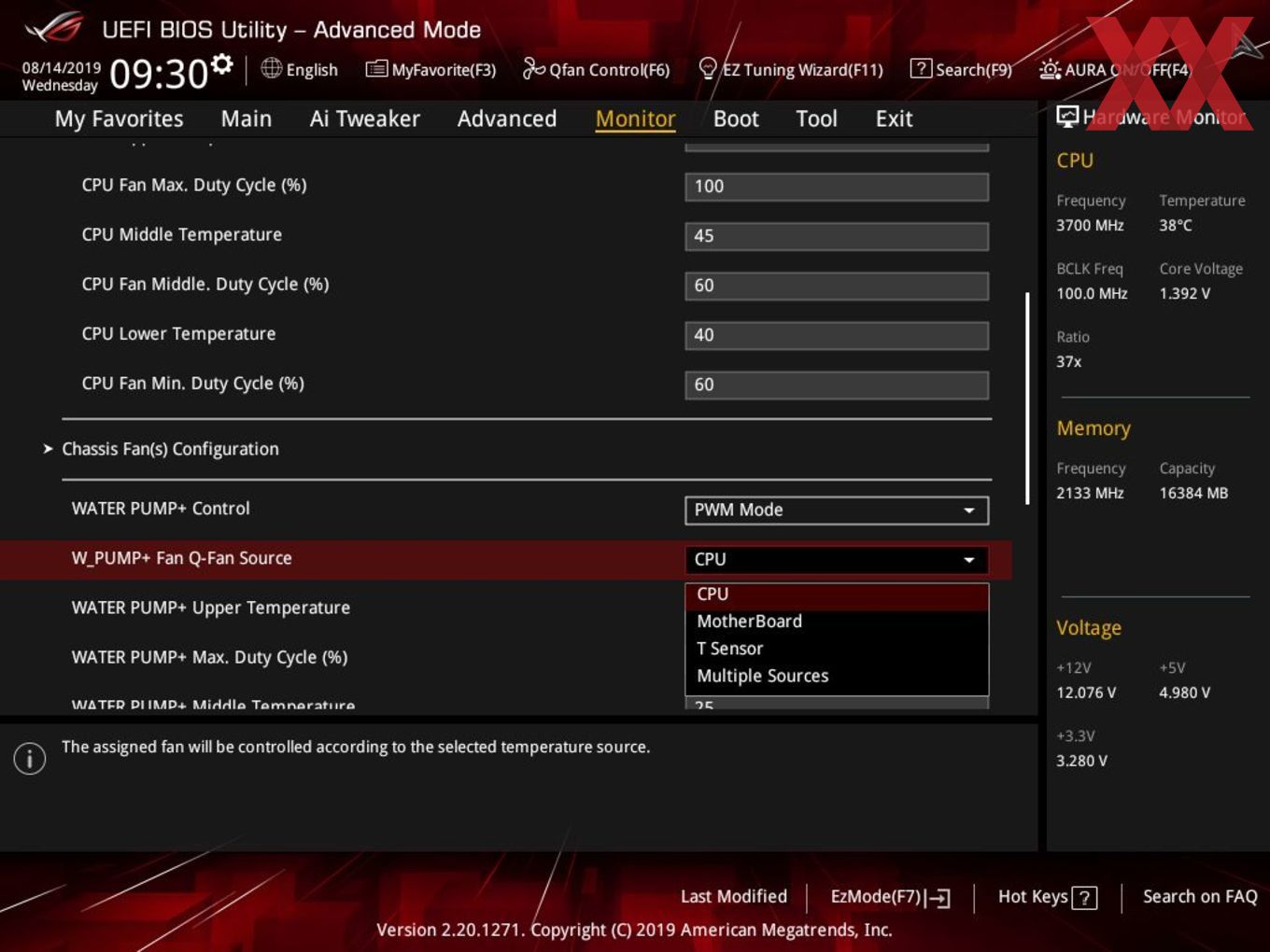Click the 38°C CPU temperature value
Image resolution: width=1270 pixels, height=952 pixels.
[1176, 225]
